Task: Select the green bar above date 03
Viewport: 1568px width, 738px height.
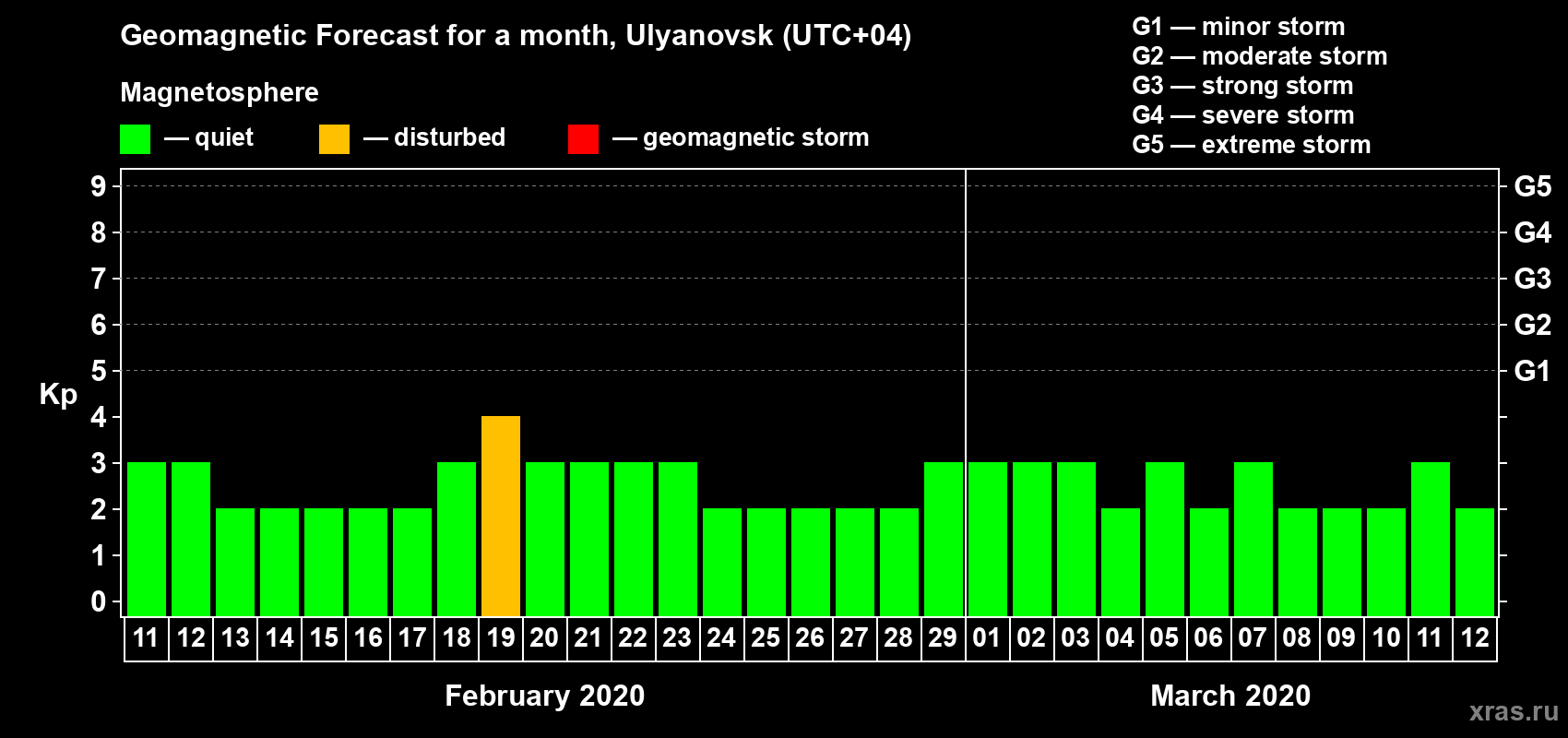Action: pyautogui.click(x=1076, y=540)
